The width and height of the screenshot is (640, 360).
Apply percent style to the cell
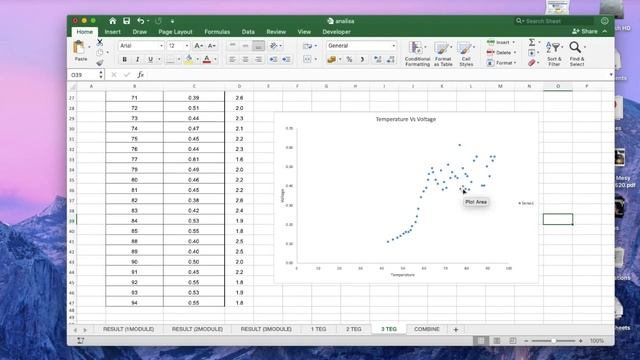(349, 60)
